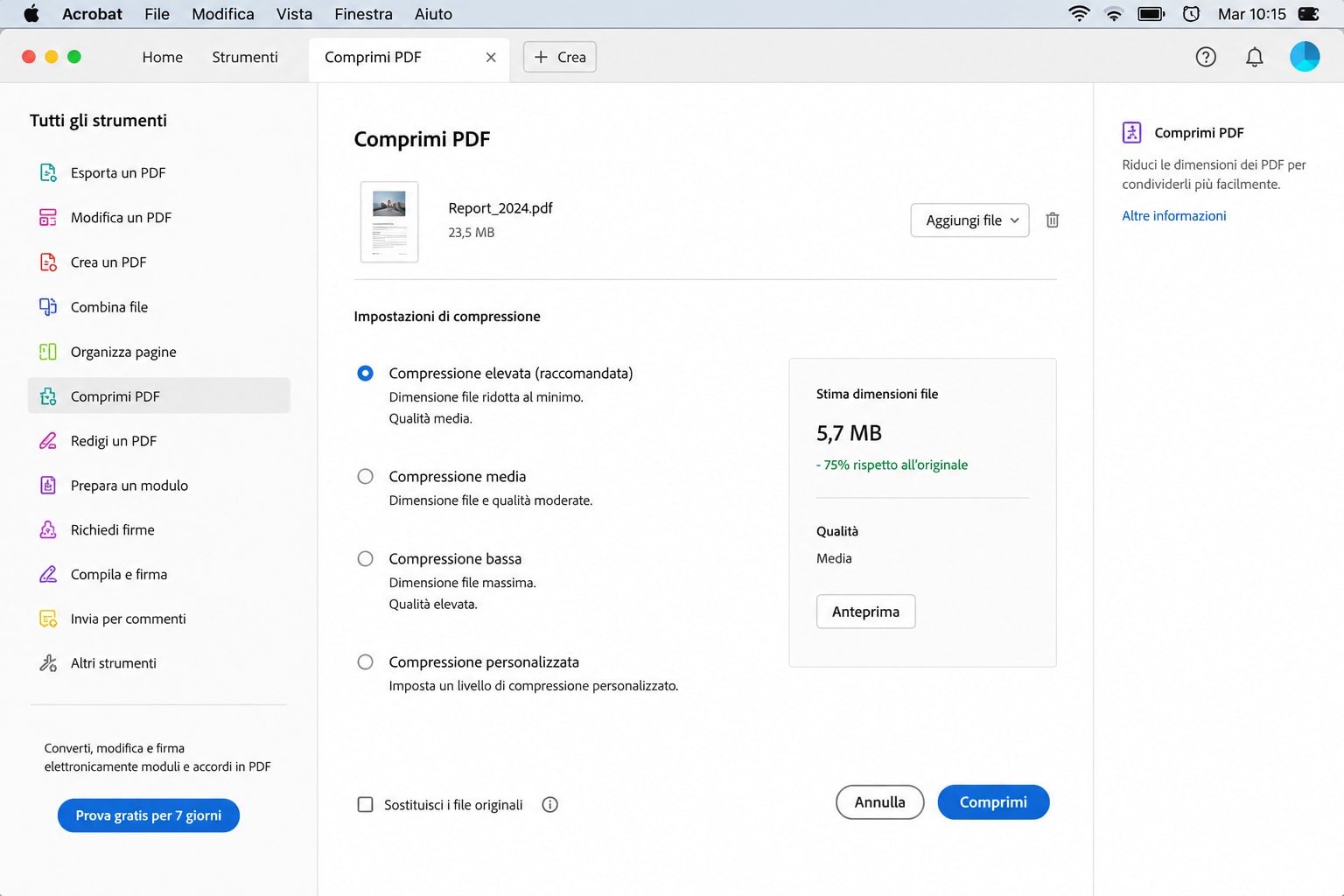Screen dimensions: 1344x896
Task: Click the battery status icon
Action: [1151, 13]
